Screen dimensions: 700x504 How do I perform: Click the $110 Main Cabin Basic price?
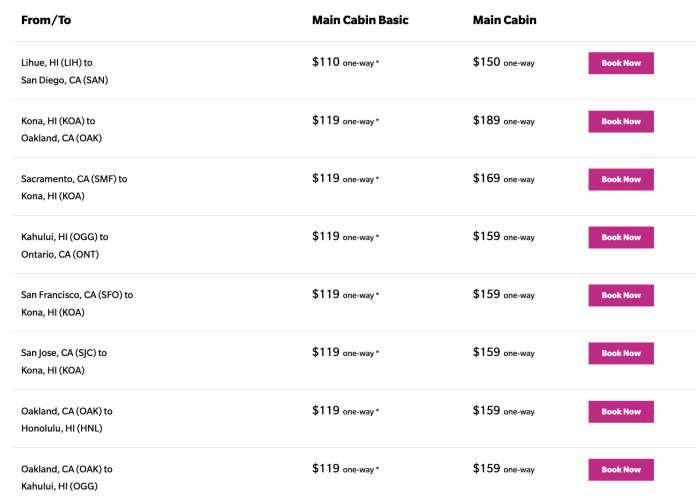click(x=326, y=62)
